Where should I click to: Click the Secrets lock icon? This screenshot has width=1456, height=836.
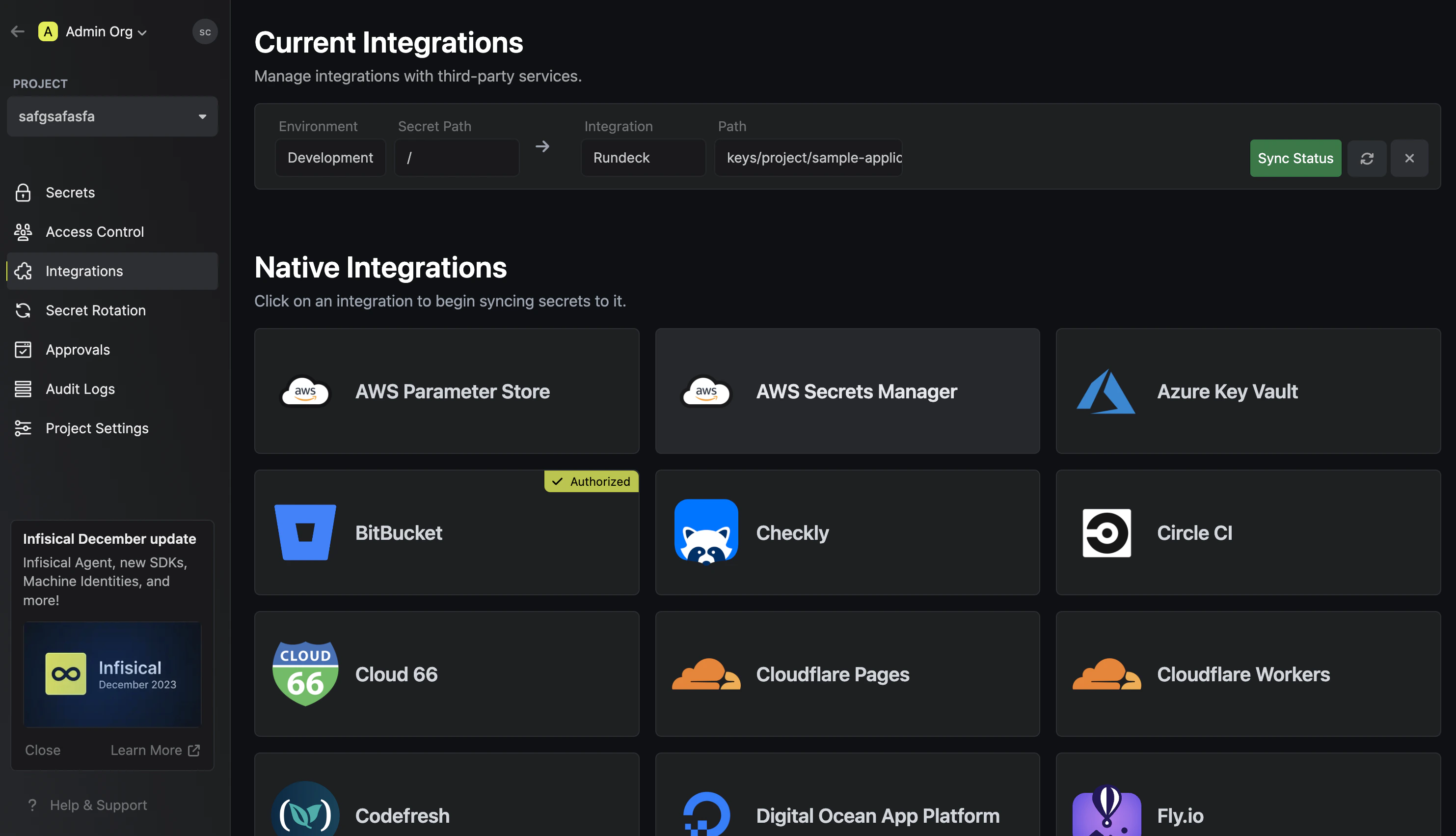pyautogui.click(x=23, y=193)
